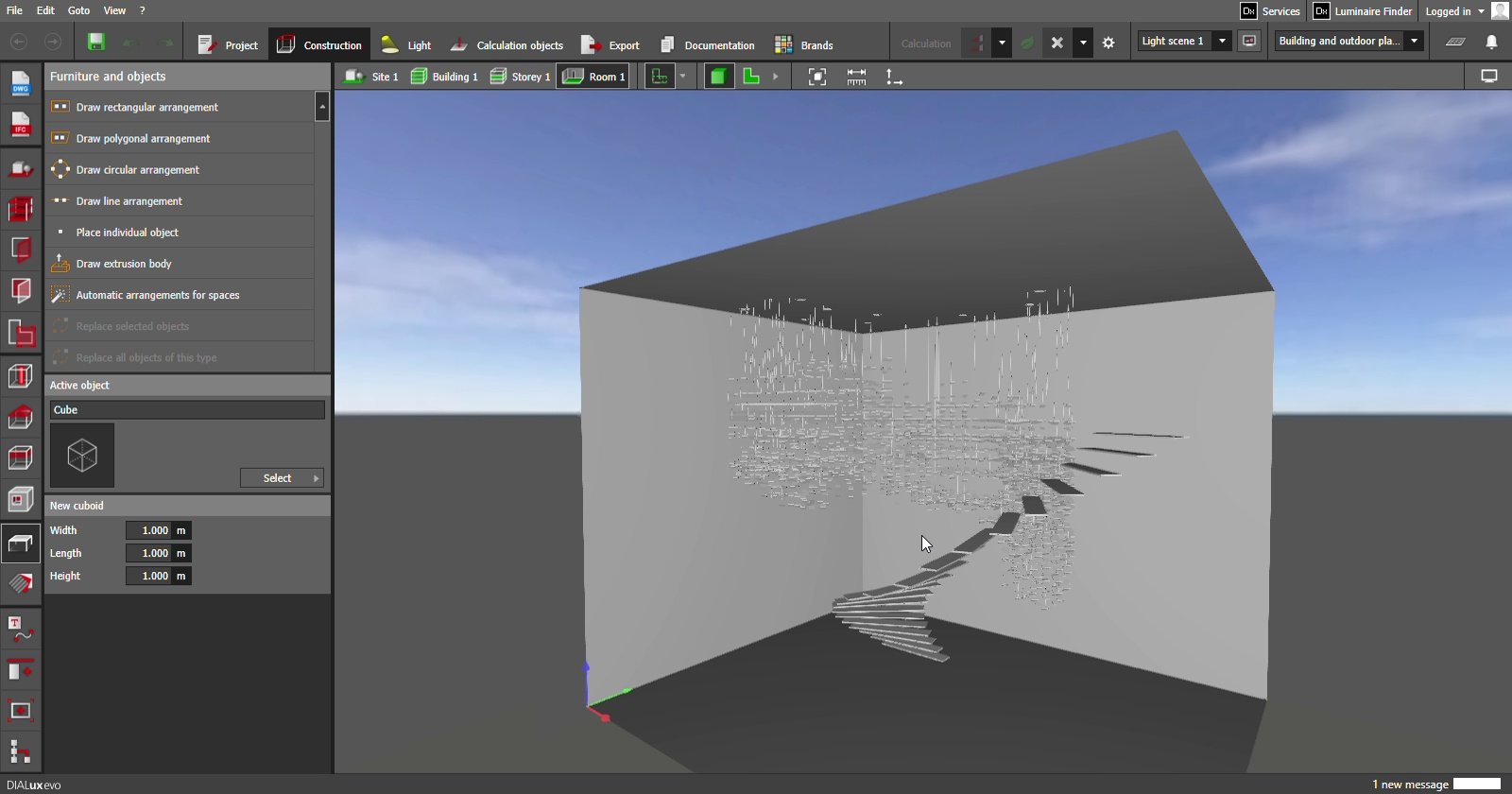Select the column-in-room tool icon
1512x794 pixels.
(x=20, y=376)
